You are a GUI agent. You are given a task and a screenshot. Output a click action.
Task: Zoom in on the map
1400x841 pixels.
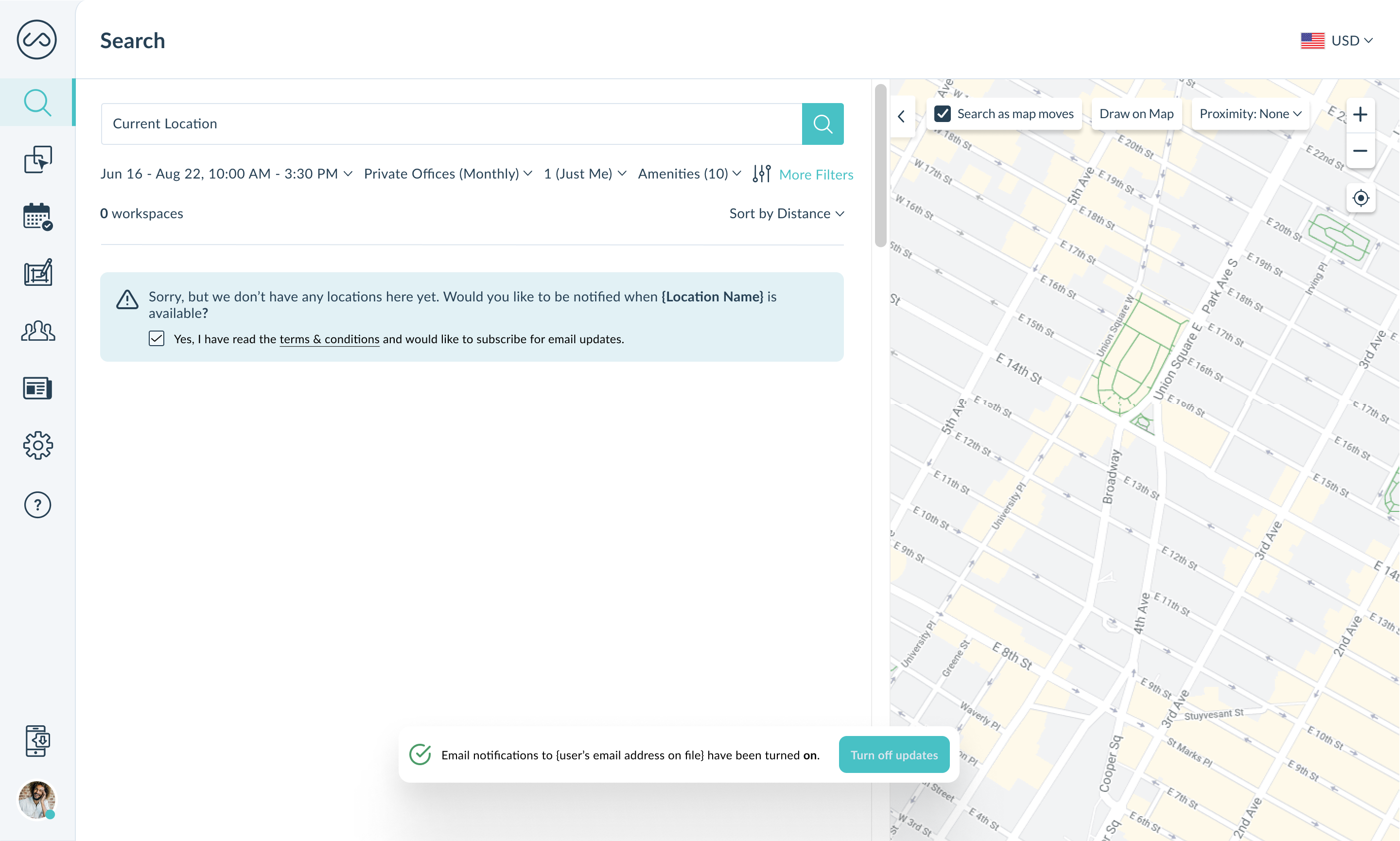click(1360, 114)
